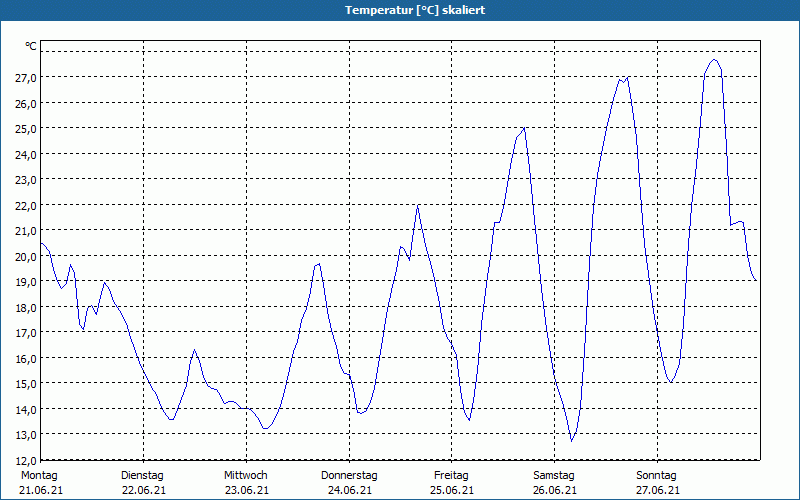Click the 25 °C peak before Samstag
Image resolution: width=800 pixels, height=500 pixels.
pyautogui.click(x=523, y=128)
